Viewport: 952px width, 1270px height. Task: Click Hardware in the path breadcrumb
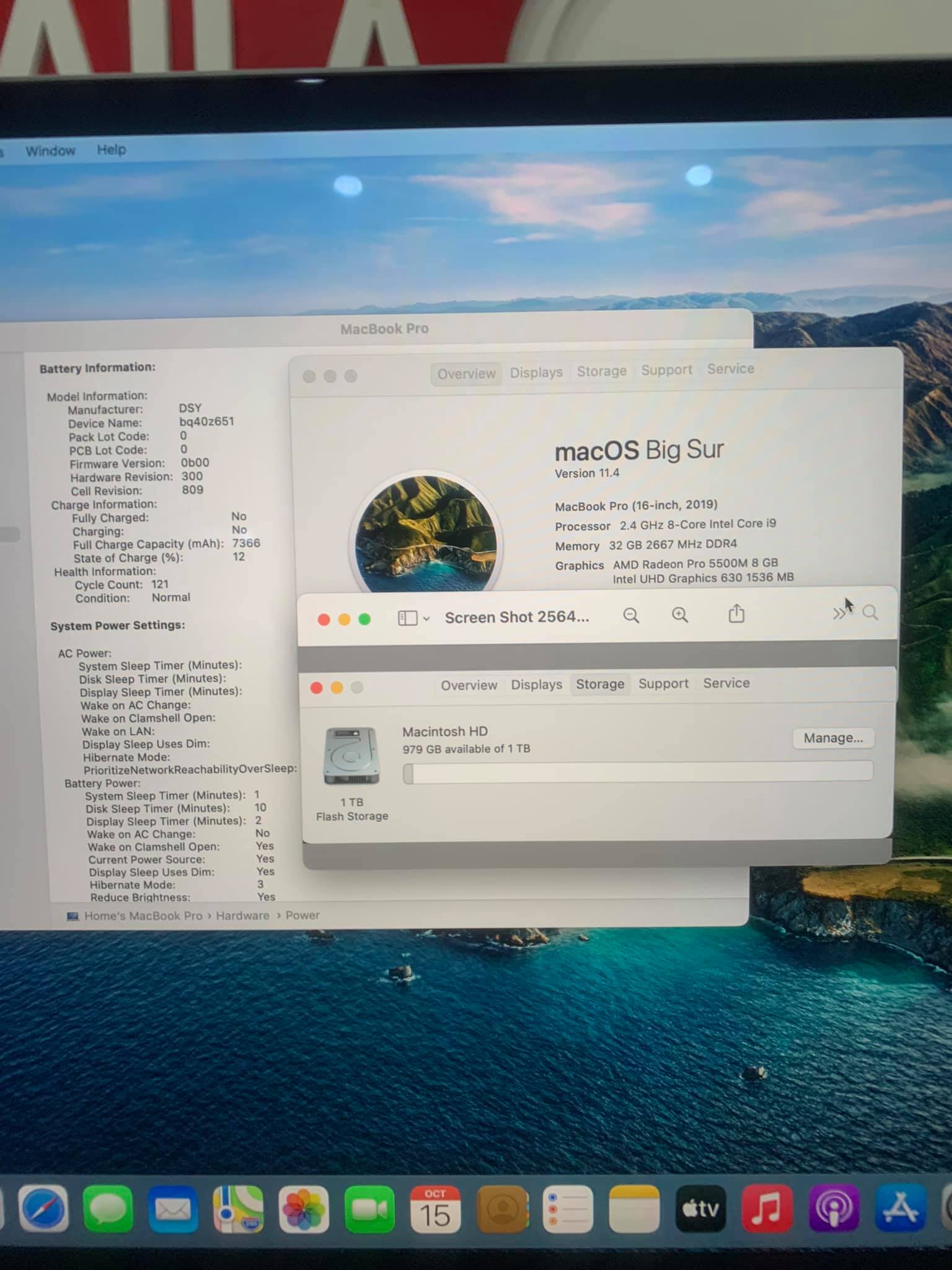click(242, 915)
